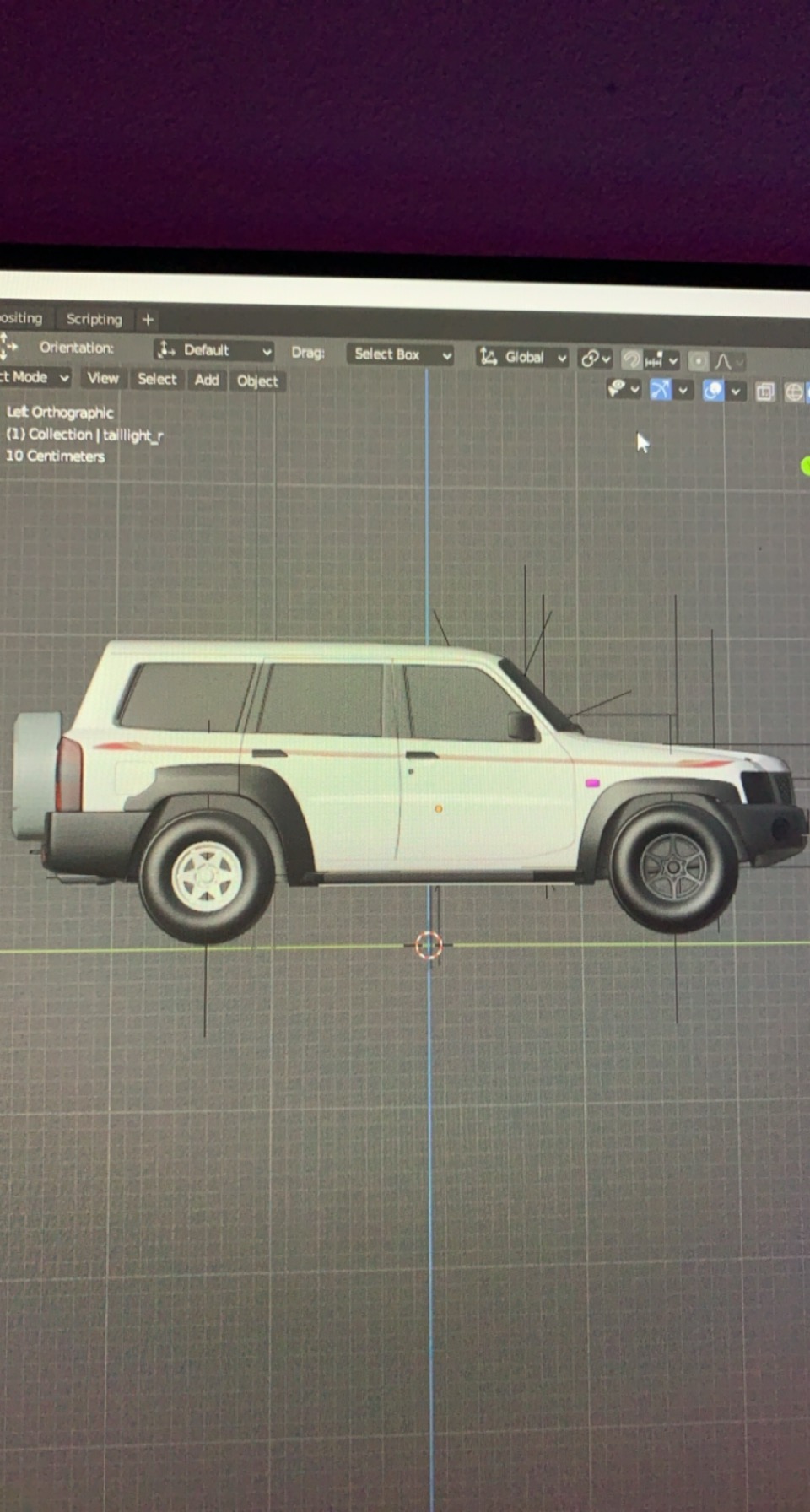The image size is (810, 1512).
Task: Click the '10 Centimeters' grid scale text
Action: (x=55, y=456)
